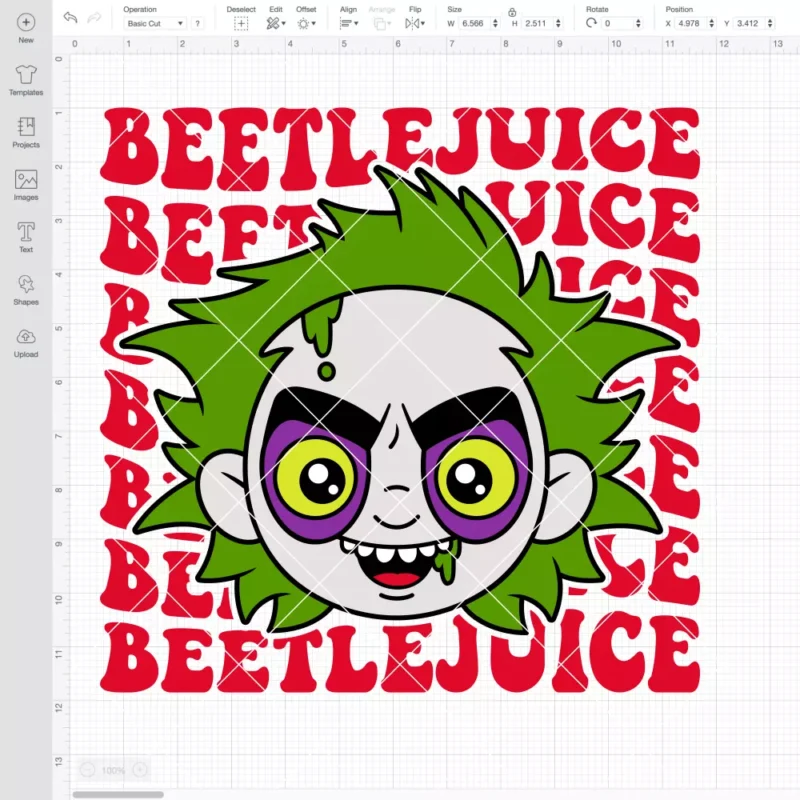Viewport: 800px width, 800px height.
Task: Adjust the Position X stepper arrows
Action: [712, 23]
